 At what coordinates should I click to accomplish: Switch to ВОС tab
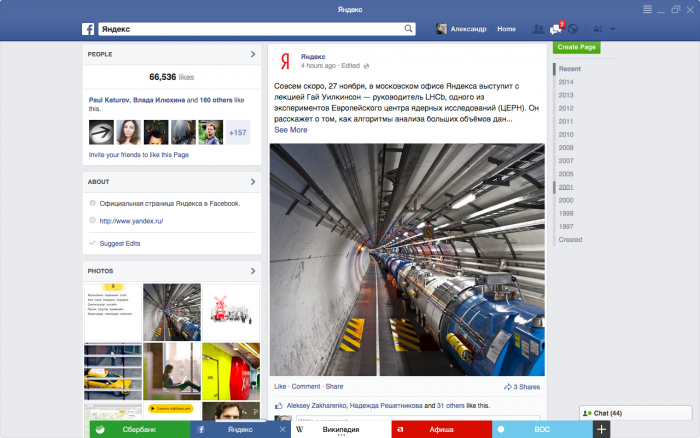pyautogui.click(x=542, y=430)
